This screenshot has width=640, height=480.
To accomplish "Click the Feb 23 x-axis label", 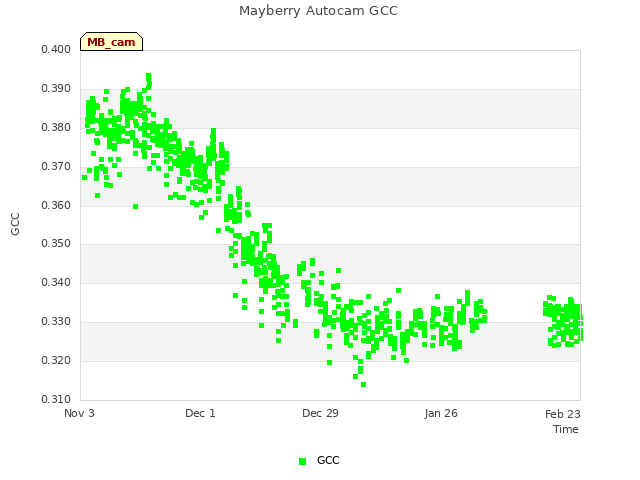I will (x=563, y=414).
